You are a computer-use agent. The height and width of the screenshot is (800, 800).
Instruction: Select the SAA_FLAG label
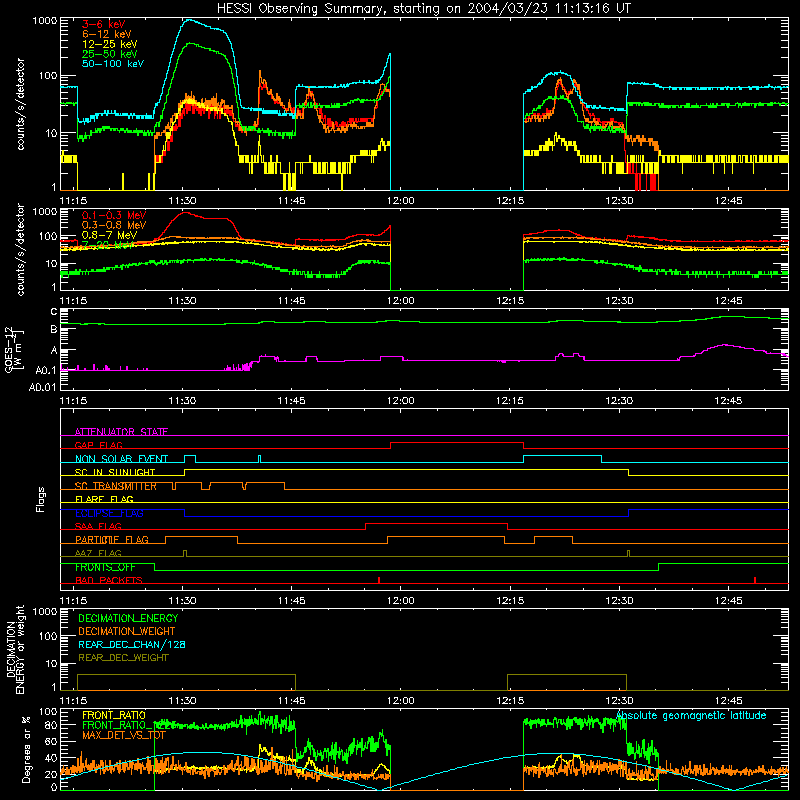click(x=98, y=526)
